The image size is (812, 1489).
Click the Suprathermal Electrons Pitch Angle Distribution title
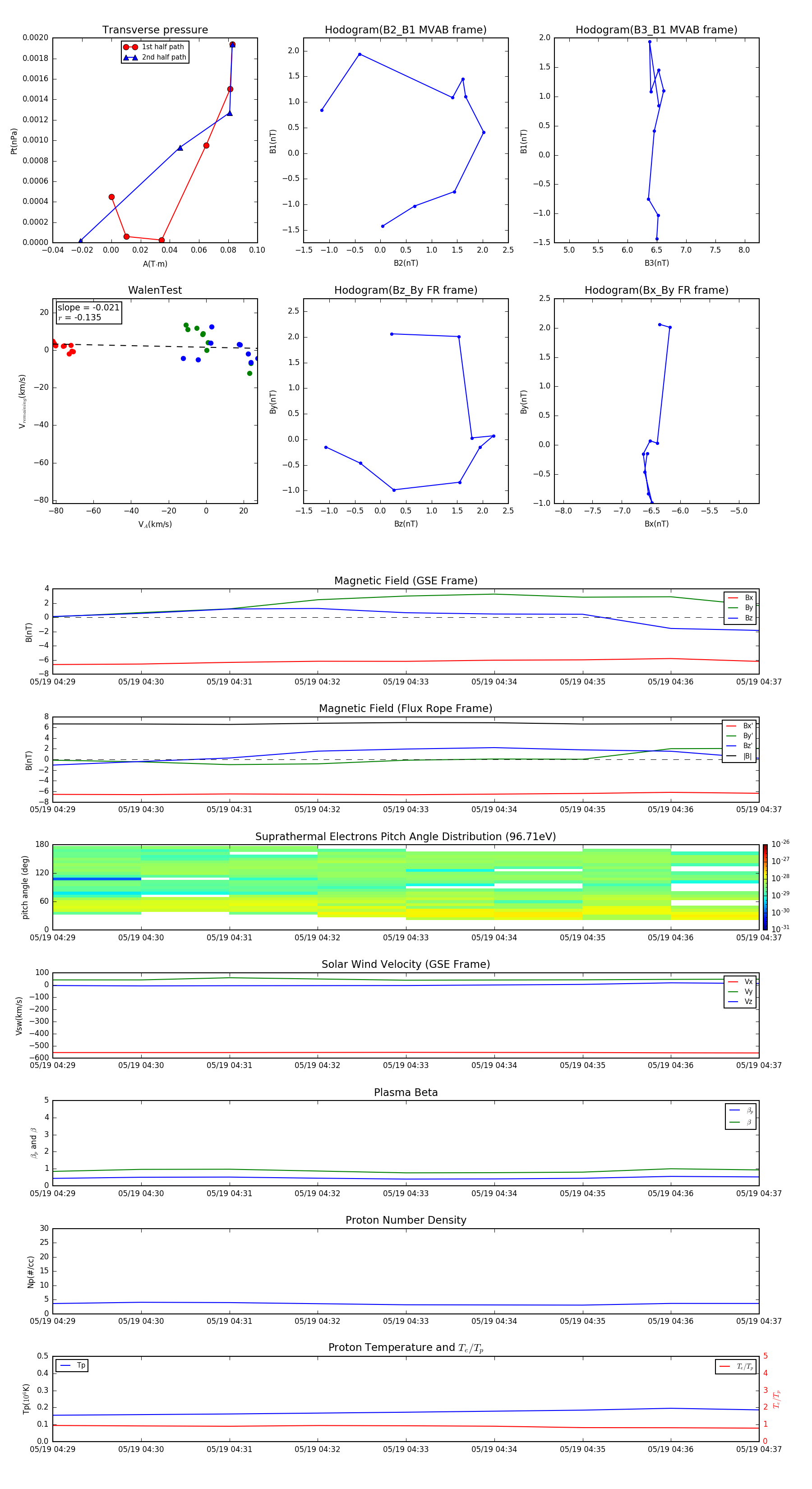click(x=406, y=837)
